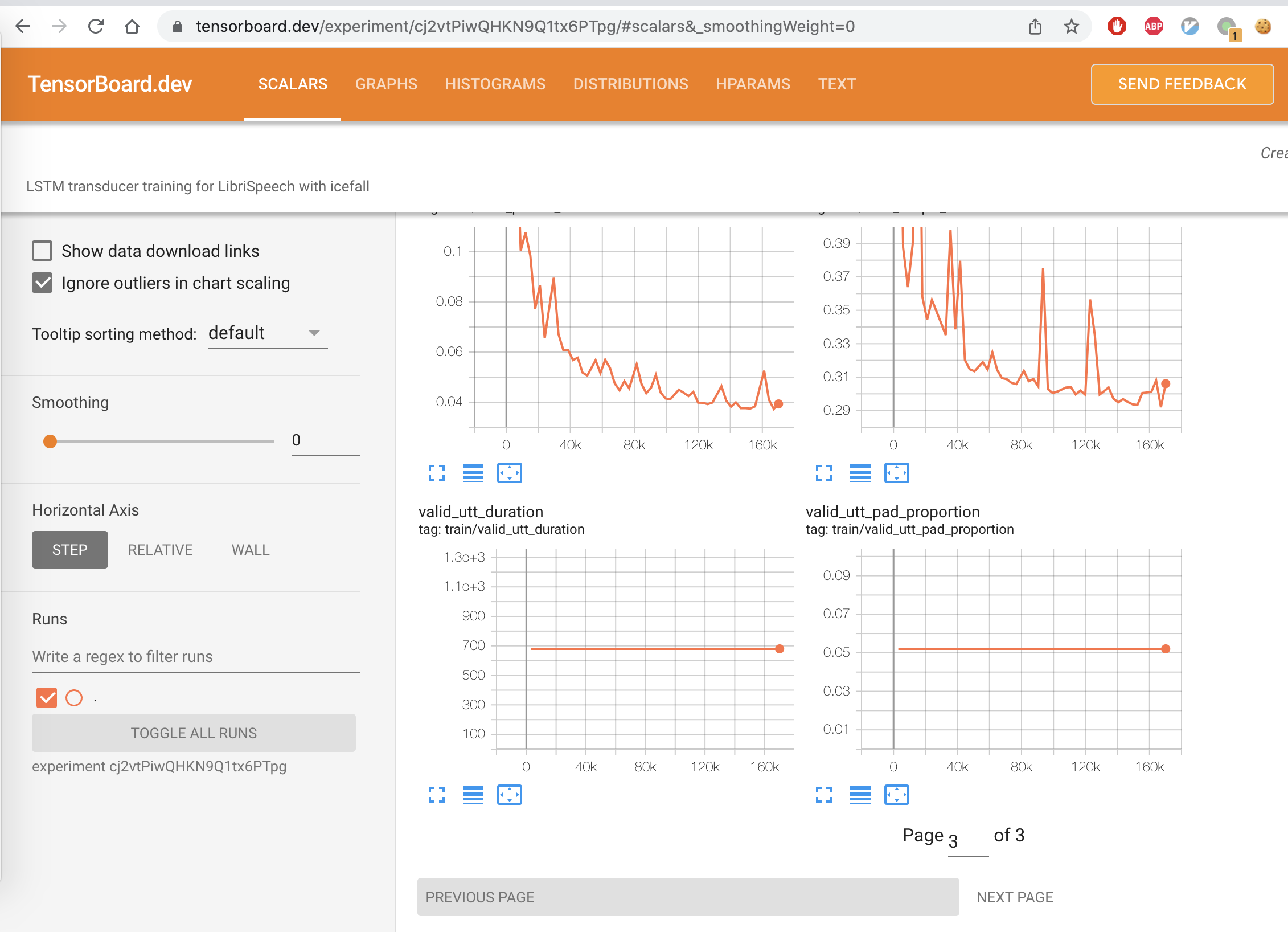Select WALL horizontal axis mode
This screenshot has height=932, width=1288.
coord(250,549)
